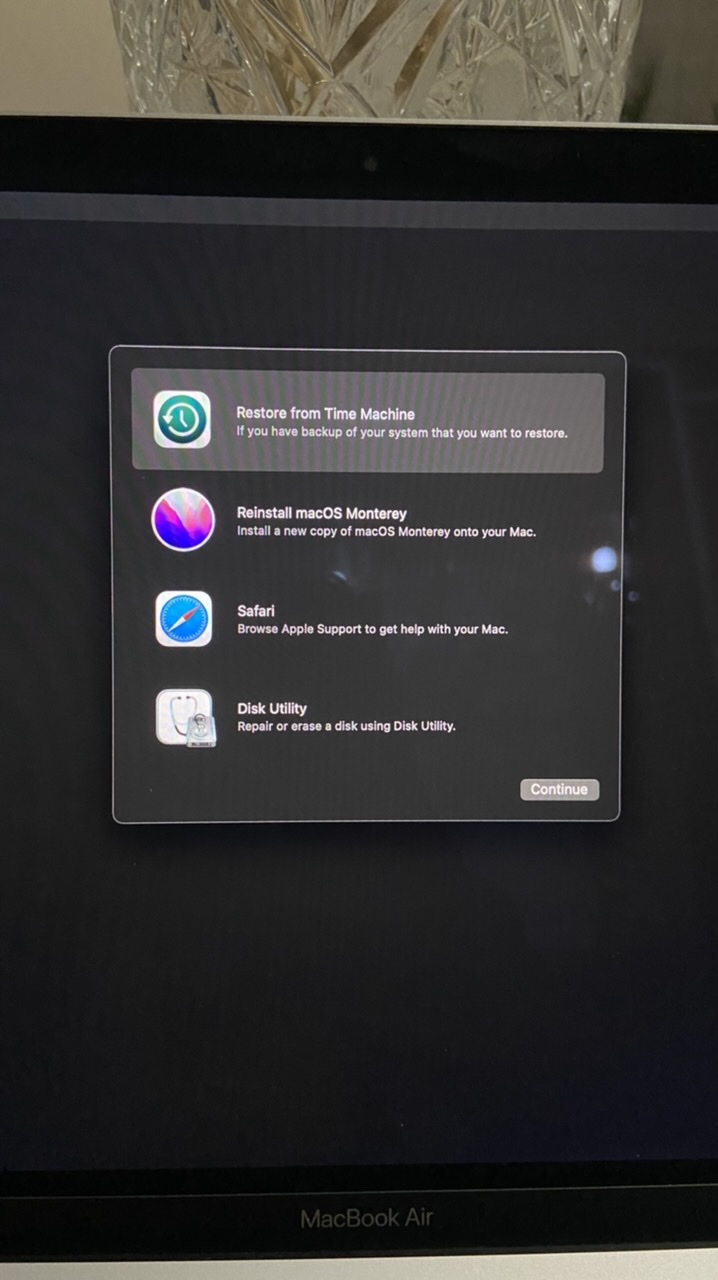This screenshot has width=718, height=1280.
Task: Choose the "Disk Utility" option title
Action: coord(272,708)
